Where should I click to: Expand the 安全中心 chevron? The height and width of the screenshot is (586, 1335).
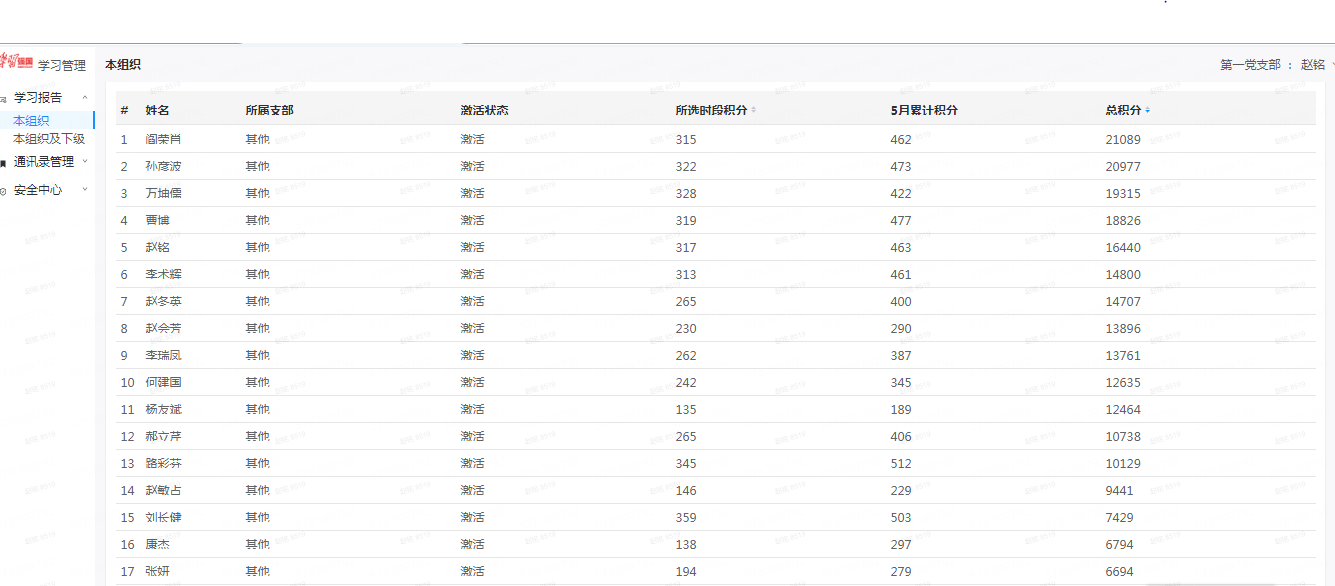click(x=85, y=189)
